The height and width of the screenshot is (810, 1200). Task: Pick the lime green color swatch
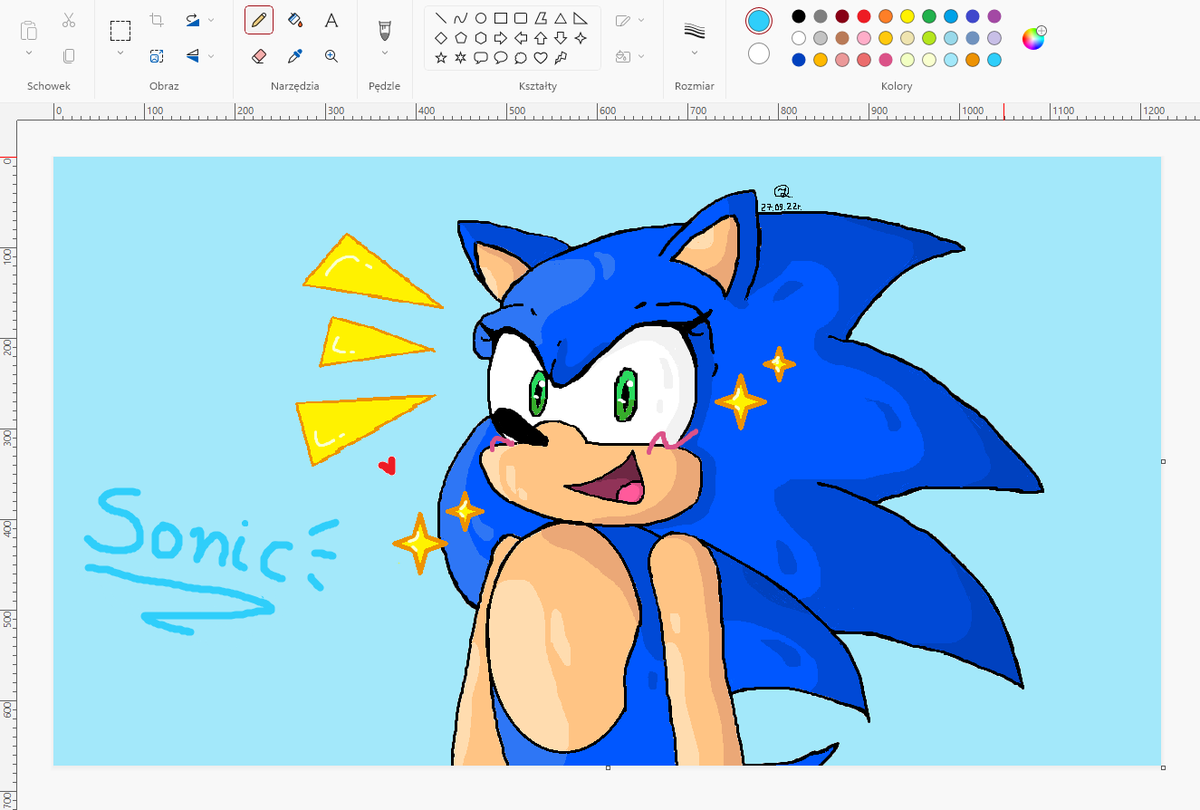(x=929, y=38)
